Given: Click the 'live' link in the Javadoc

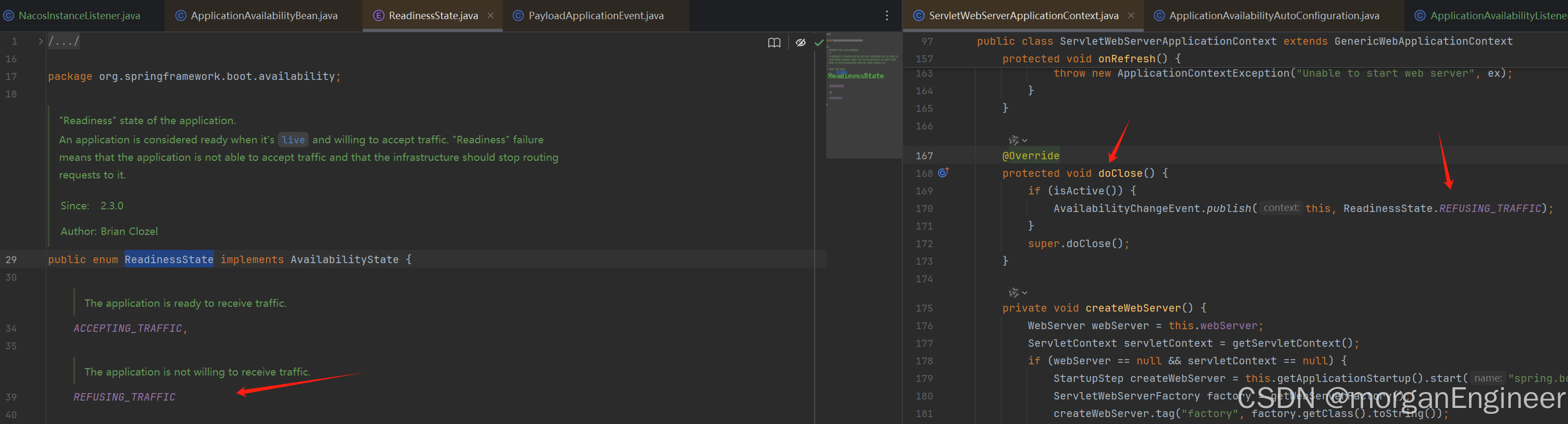Looking at the screenshot, I should pos(293,140).
